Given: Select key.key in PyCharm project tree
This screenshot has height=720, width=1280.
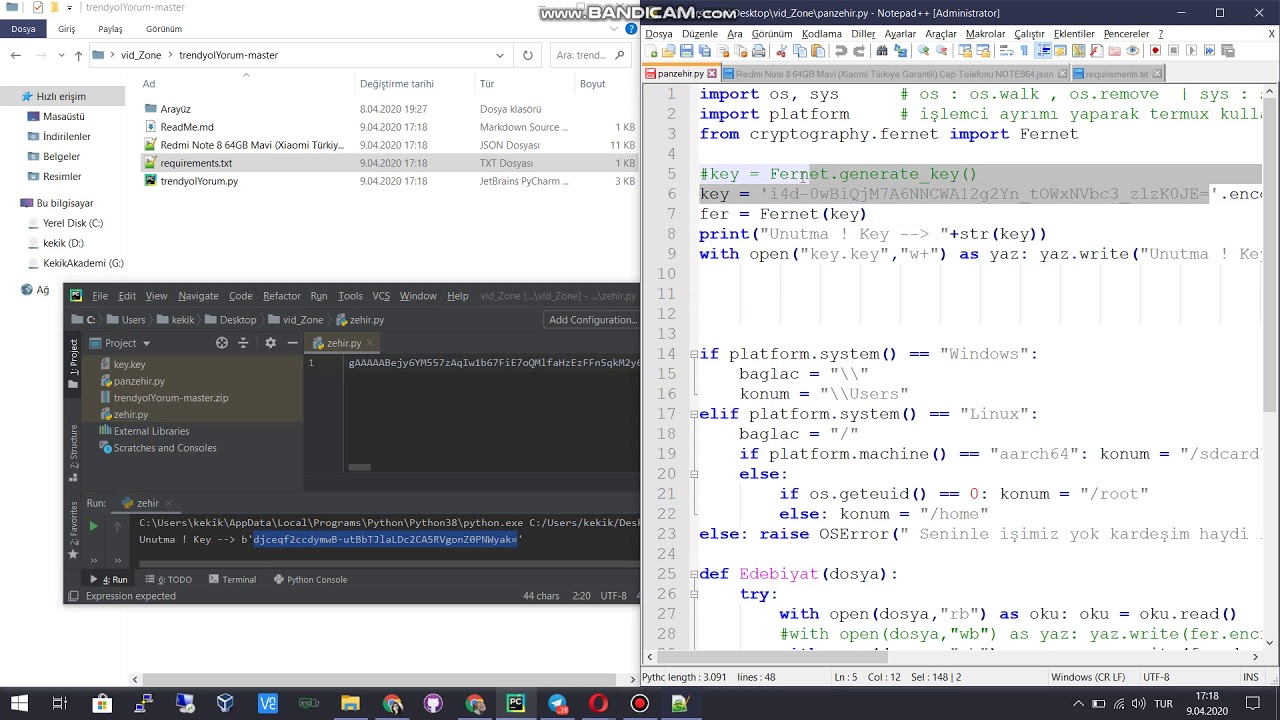Looking at the screenshot, I should (x=129, y=364).
